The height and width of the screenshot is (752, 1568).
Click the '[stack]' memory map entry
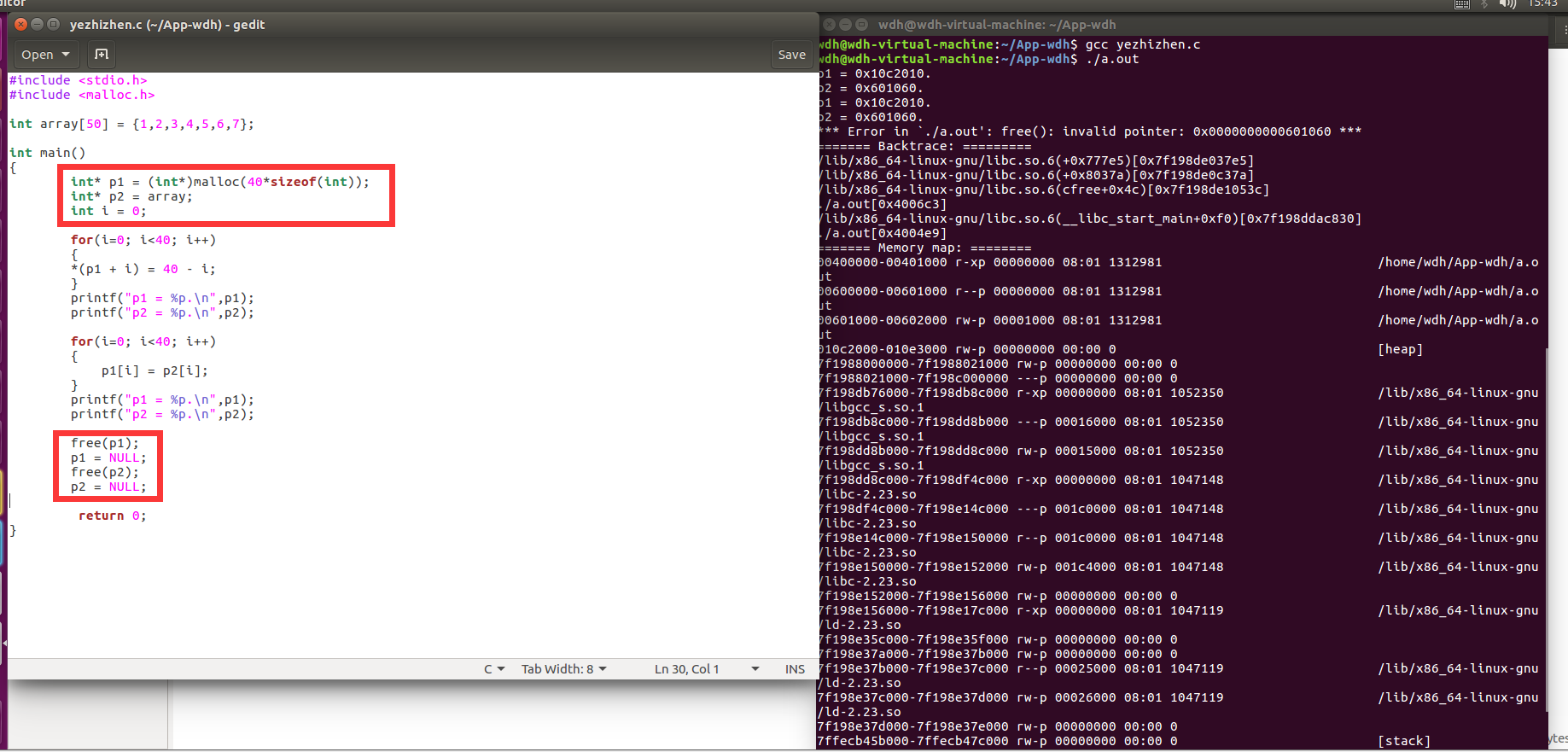point(1404,741)
